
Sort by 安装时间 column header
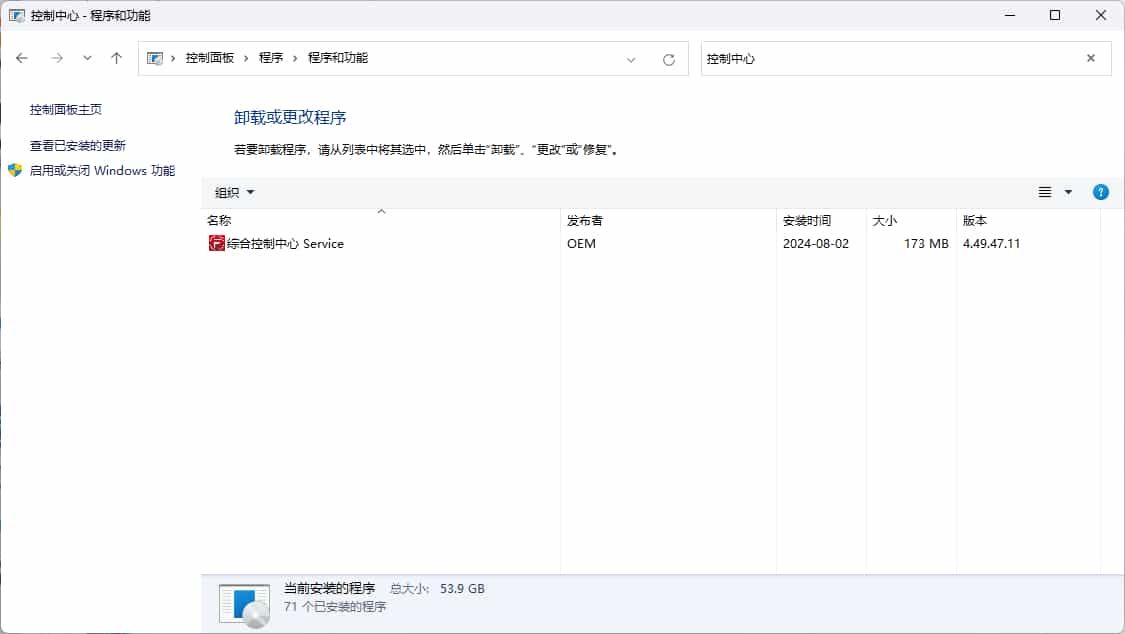821,220
